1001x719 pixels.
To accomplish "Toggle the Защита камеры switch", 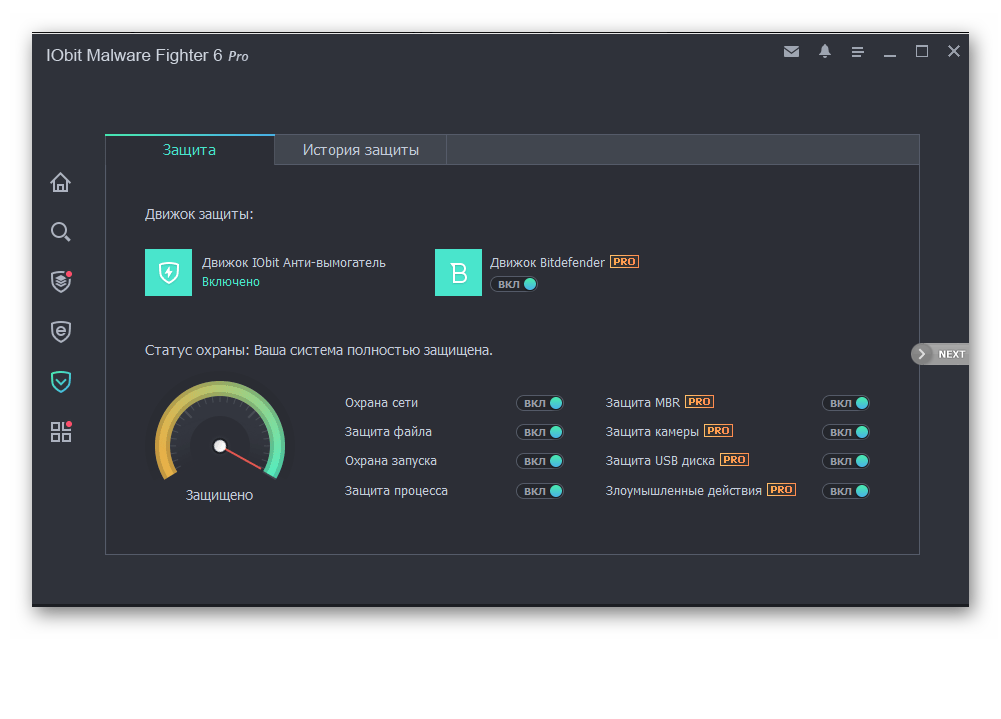I will 846,432.
